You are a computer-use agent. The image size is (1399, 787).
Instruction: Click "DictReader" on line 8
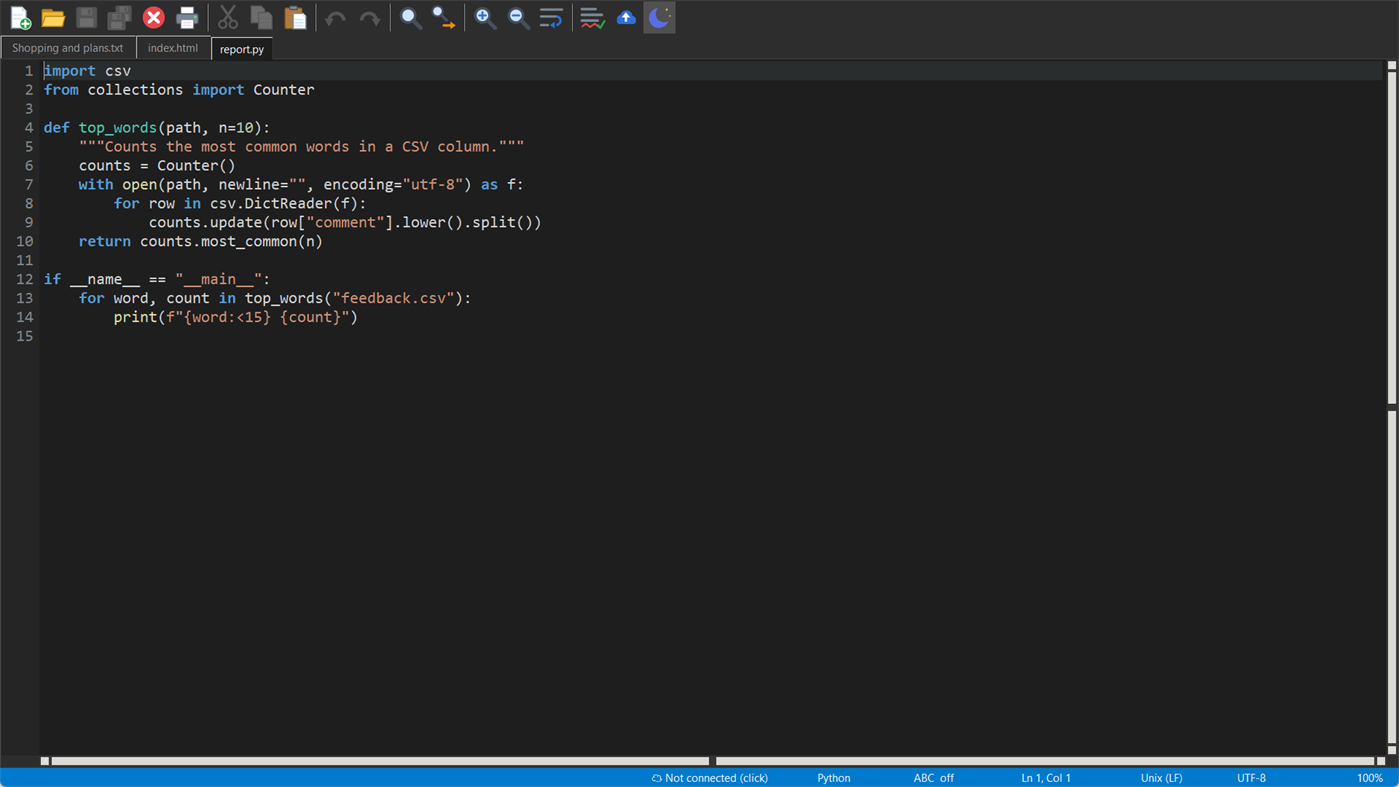click(x=288, y=203)
